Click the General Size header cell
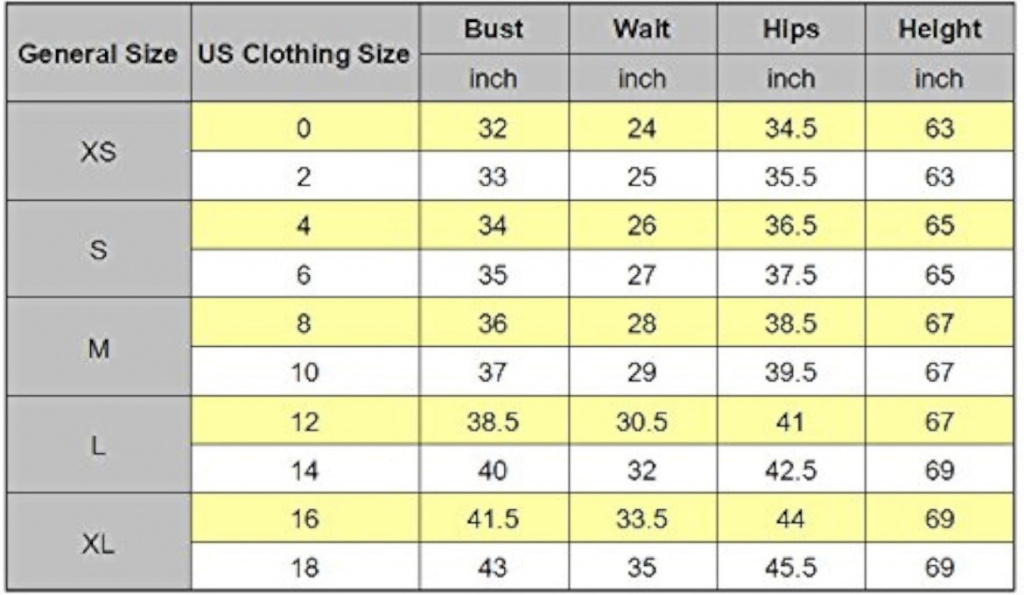The height and width of the screenshot is (595, 1024). point(99,53)
